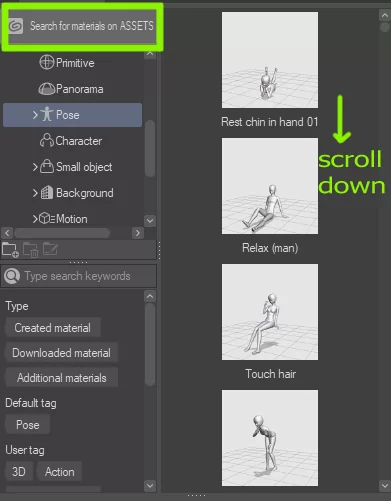Toggle the Additional materials filter tag
This screenshot has height=501, width=391.
[61, 378]
